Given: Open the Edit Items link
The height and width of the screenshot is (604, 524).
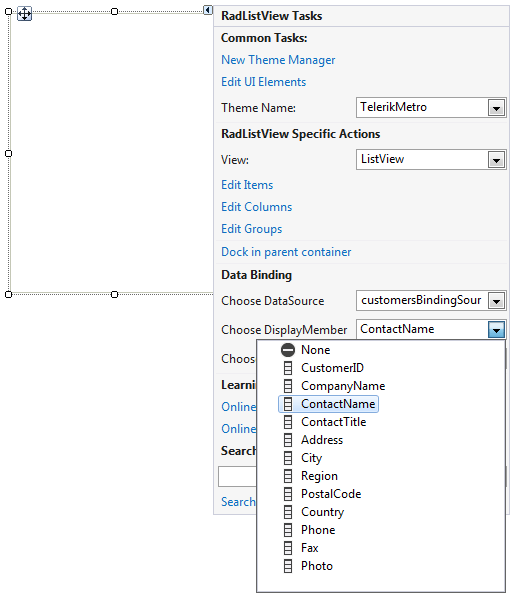Looking at the screenshot, I should (x=247, y=185).
